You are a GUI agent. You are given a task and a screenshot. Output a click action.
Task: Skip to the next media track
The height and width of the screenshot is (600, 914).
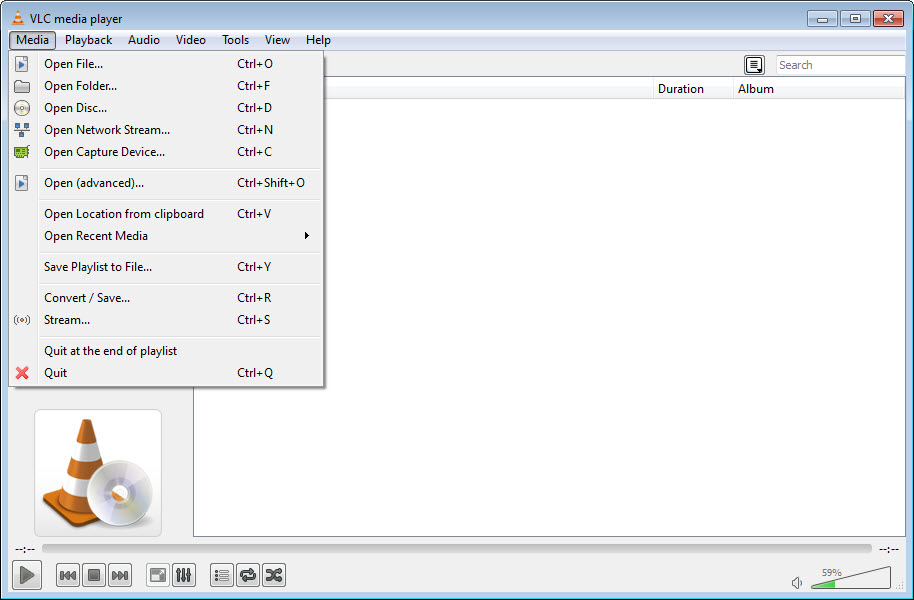tap(119, 576)
